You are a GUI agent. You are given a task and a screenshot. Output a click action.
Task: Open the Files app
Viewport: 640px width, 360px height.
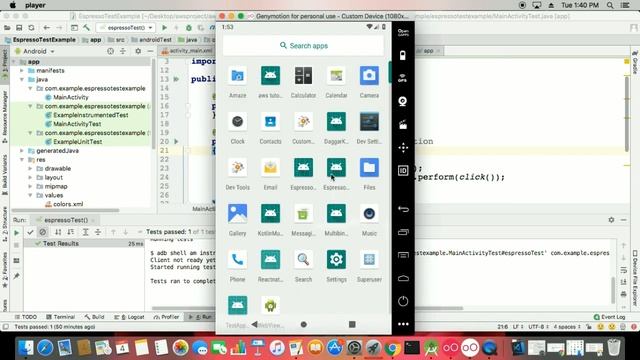[x=369, y=168]
